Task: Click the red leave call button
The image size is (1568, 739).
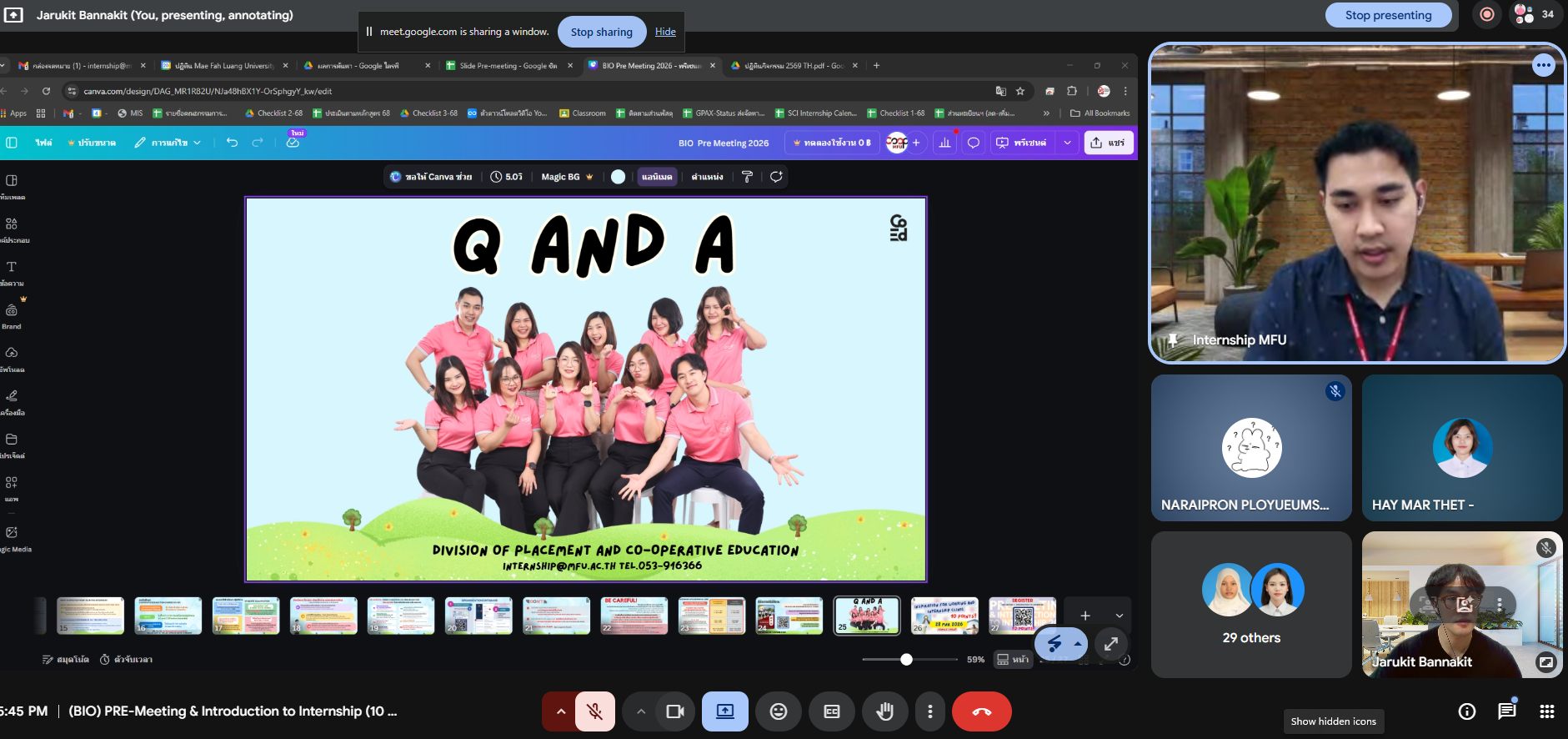Action: click(x=981, y=711)
